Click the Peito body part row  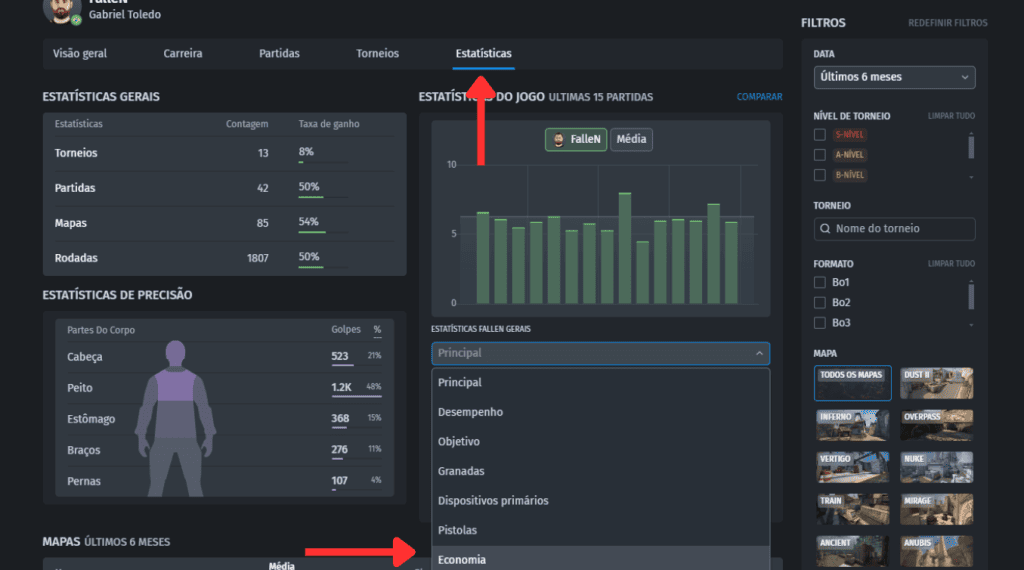[x=224, y=388]
